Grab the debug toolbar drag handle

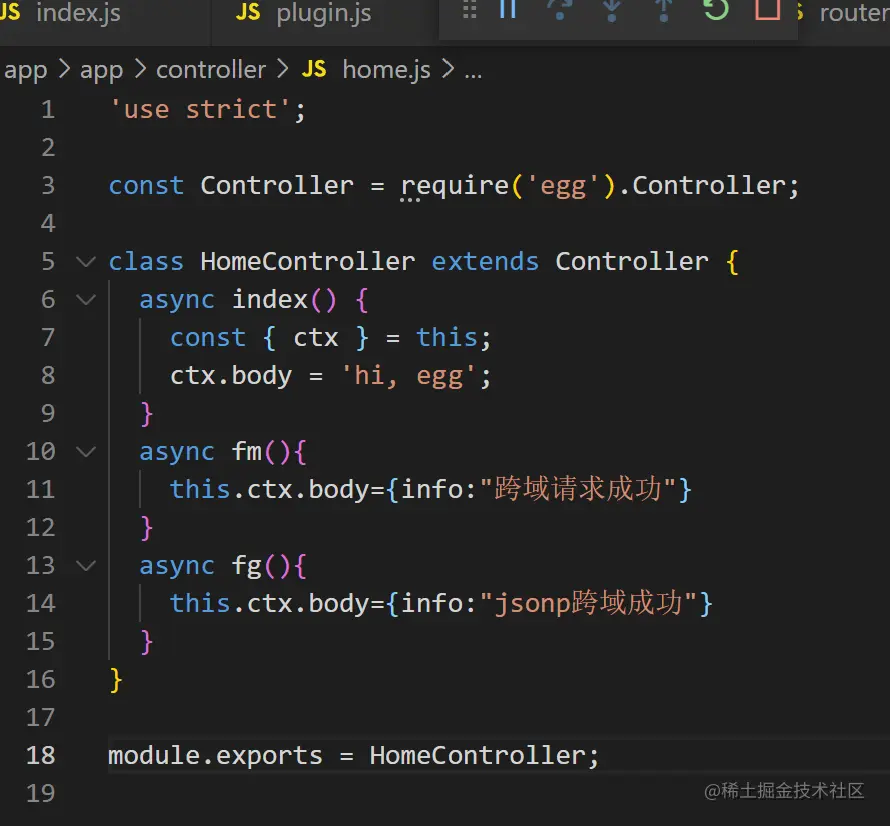pyautogui.click(x=469, y=10)
